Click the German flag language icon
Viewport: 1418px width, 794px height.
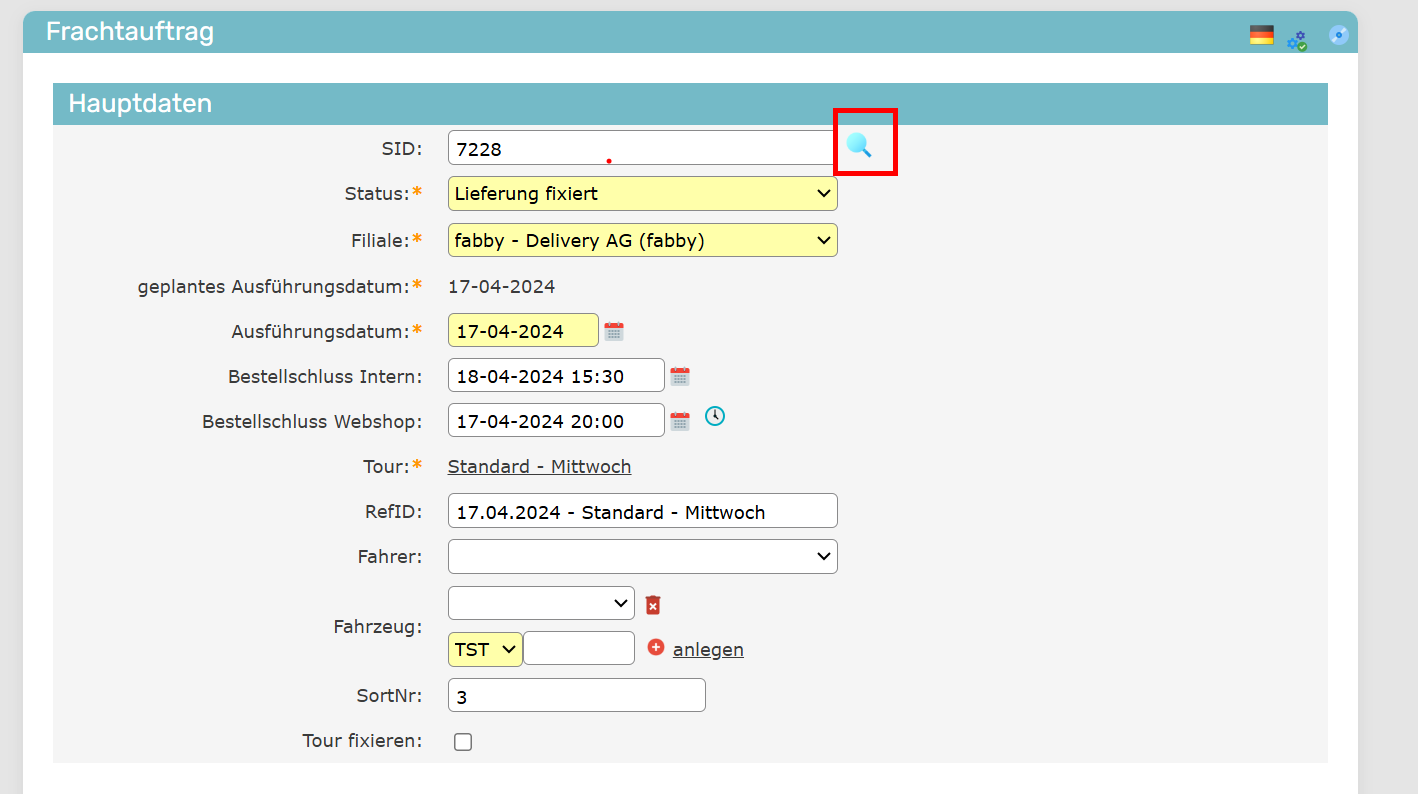(x=1261, y=36)
